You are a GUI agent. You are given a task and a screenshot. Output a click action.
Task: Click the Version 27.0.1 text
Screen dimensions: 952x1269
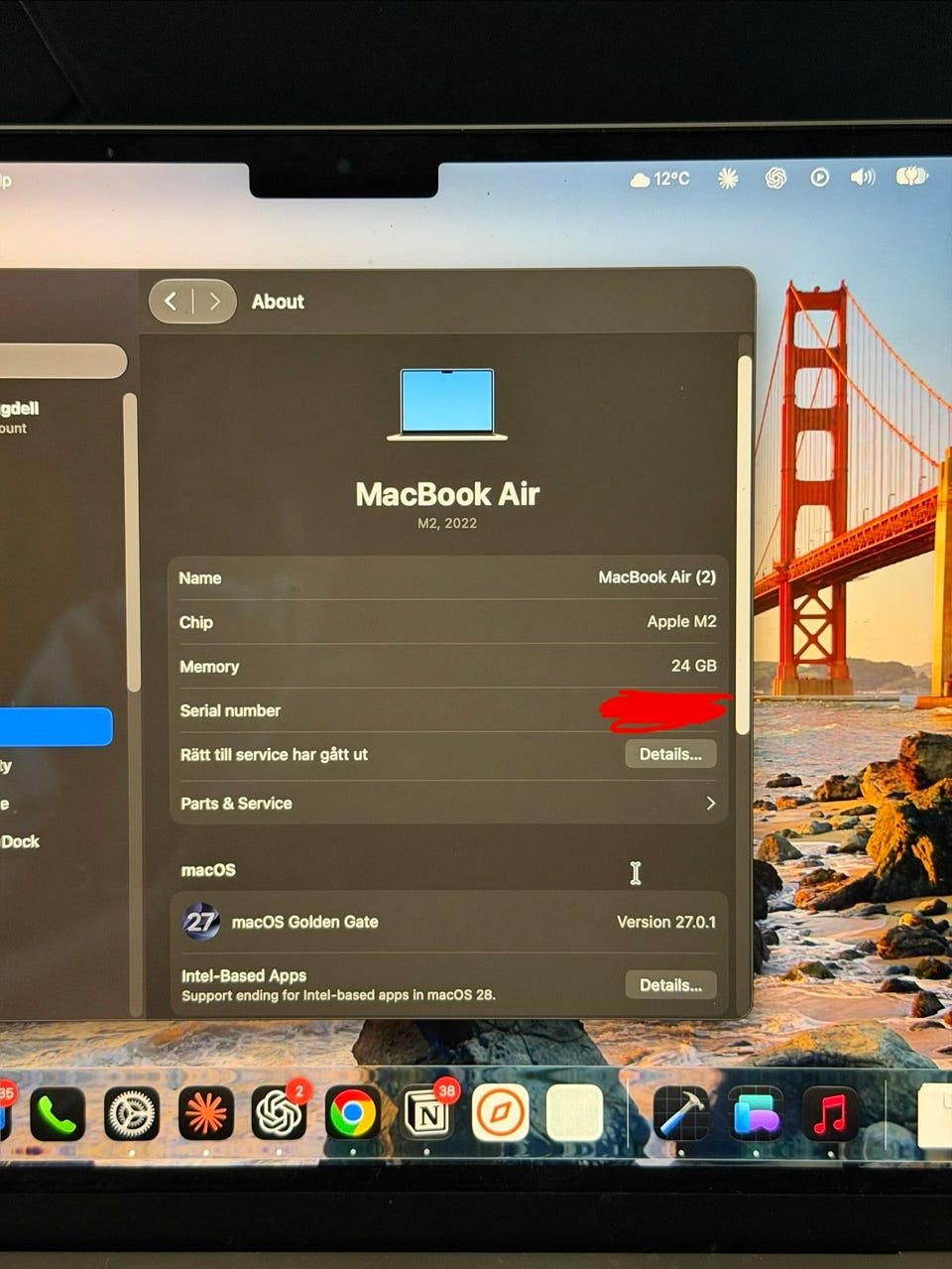coord(665,922)
